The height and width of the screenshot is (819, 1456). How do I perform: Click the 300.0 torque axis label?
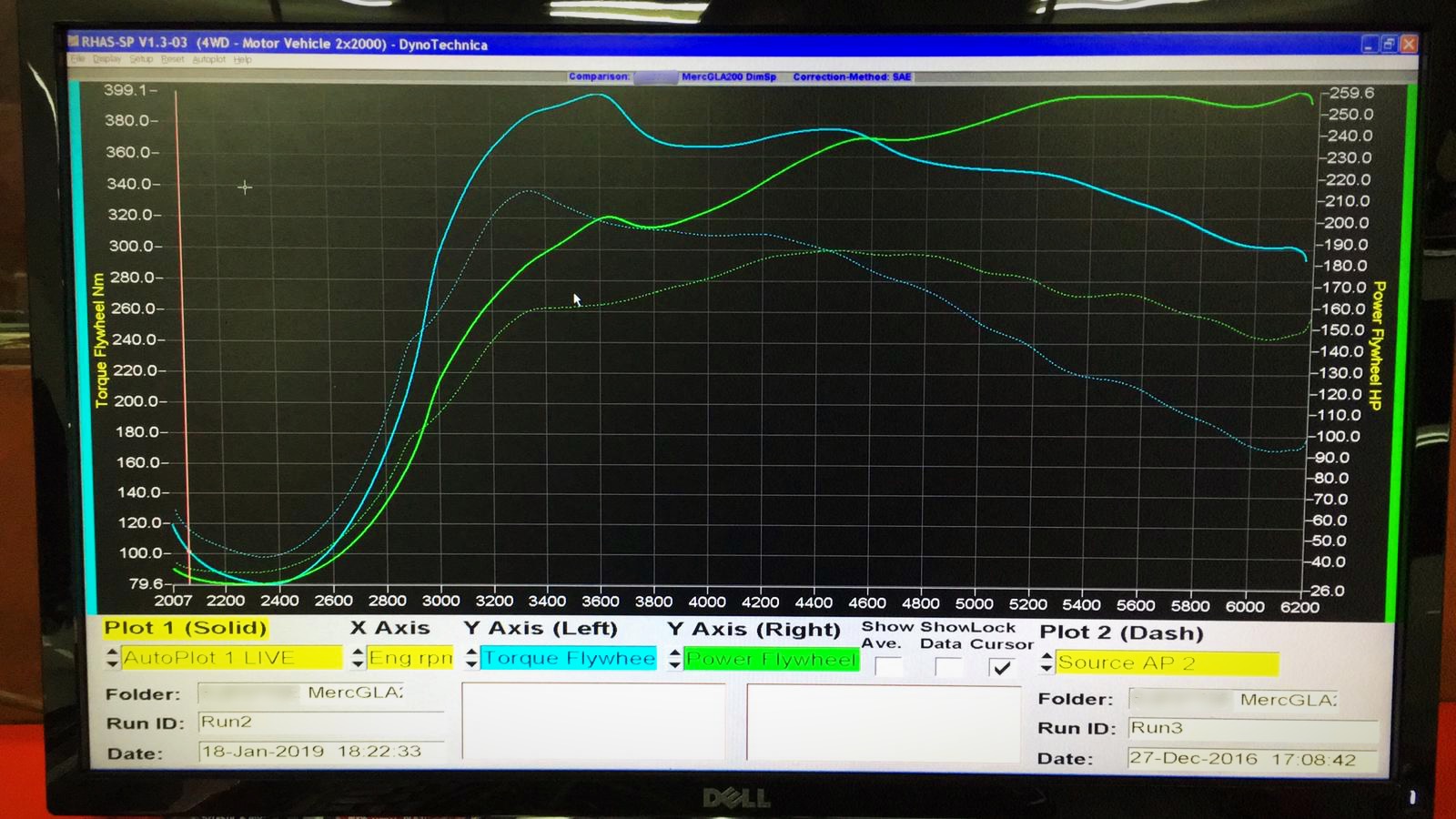pos(131,246)
